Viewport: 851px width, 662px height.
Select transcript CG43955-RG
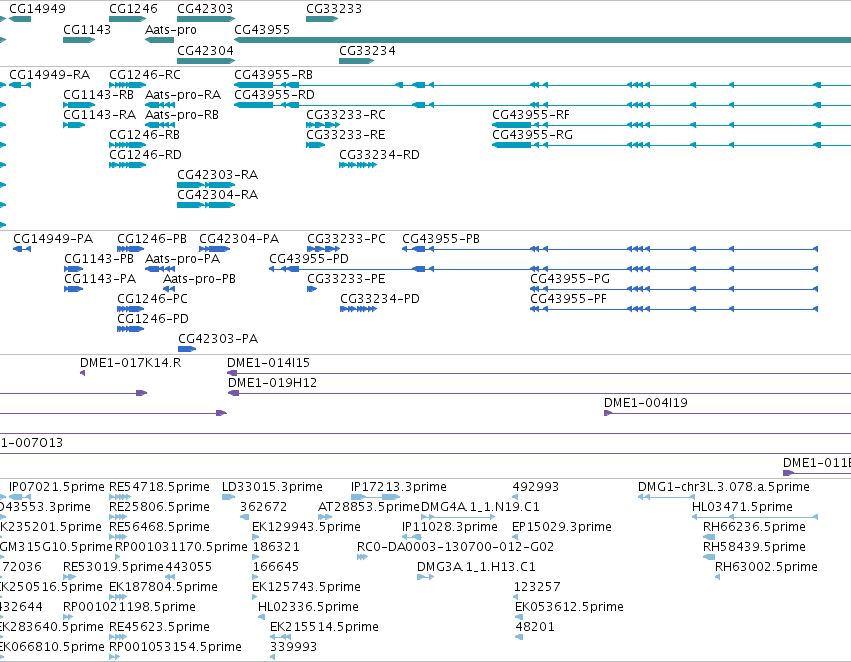click(x=532, y=135)
